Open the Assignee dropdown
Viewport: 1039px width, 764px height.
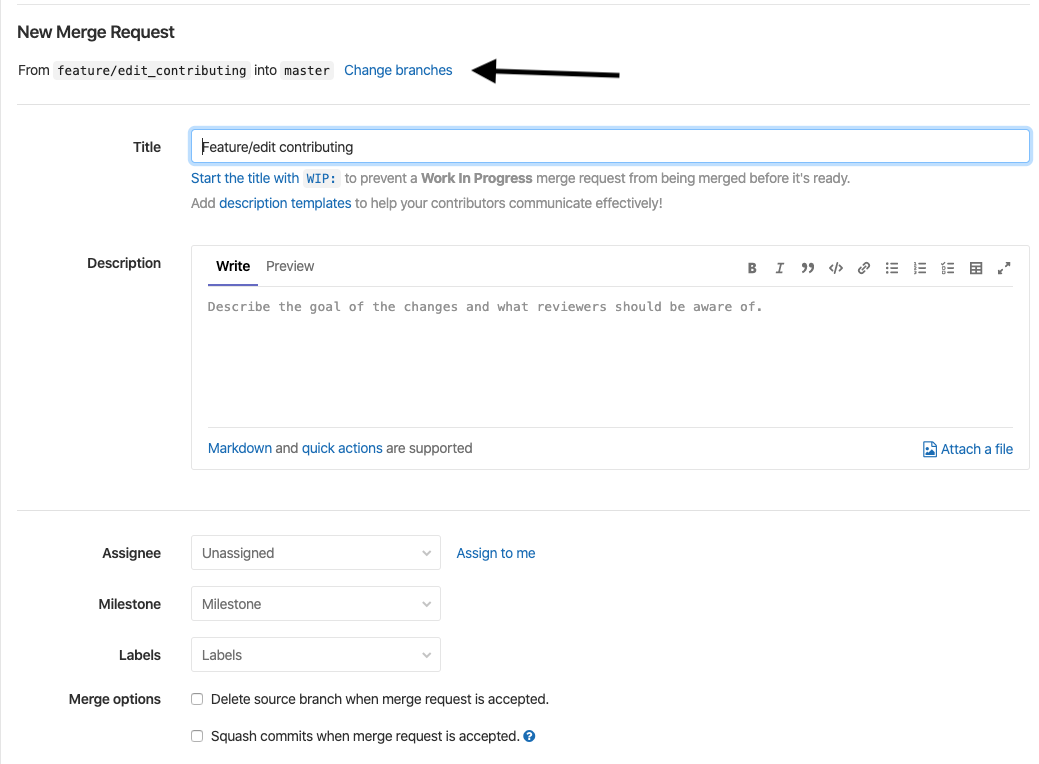tap(315, 553)
